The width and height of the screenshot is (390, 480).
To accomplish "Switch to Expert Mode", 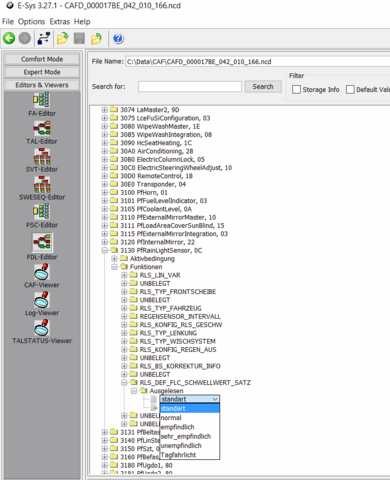I will (42, 72).
